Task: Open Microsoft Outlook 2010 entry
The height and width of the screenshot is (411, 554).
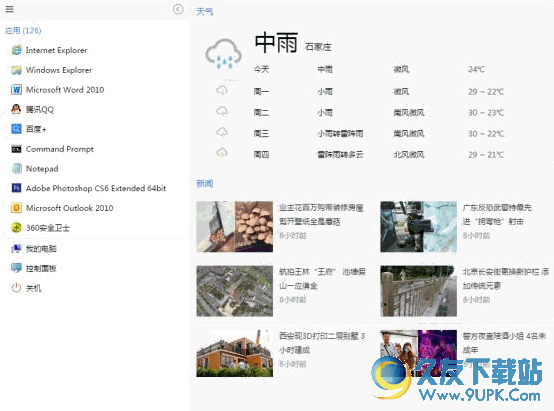Action: click(x=70, y=208)
